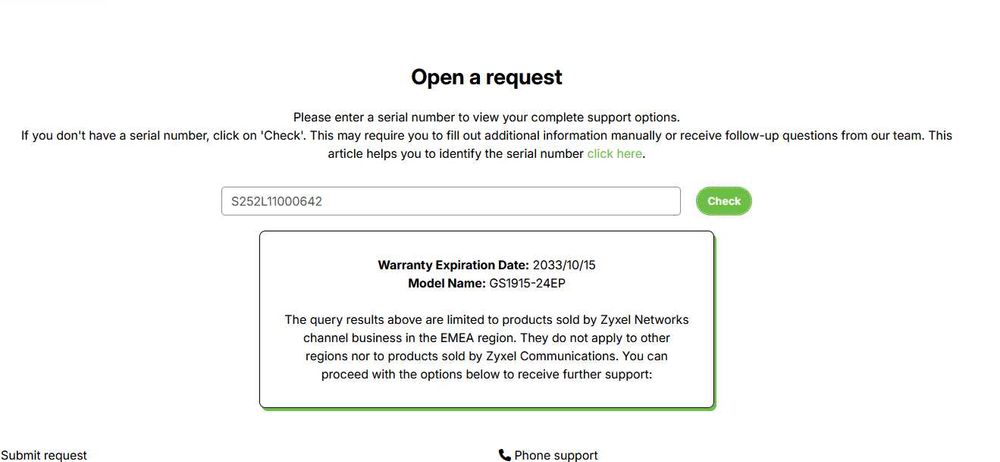Viewport: 1000px width, 462px height.
Task: Click 'identify the serial number' text before the link
Action: (x=508, y=154)
